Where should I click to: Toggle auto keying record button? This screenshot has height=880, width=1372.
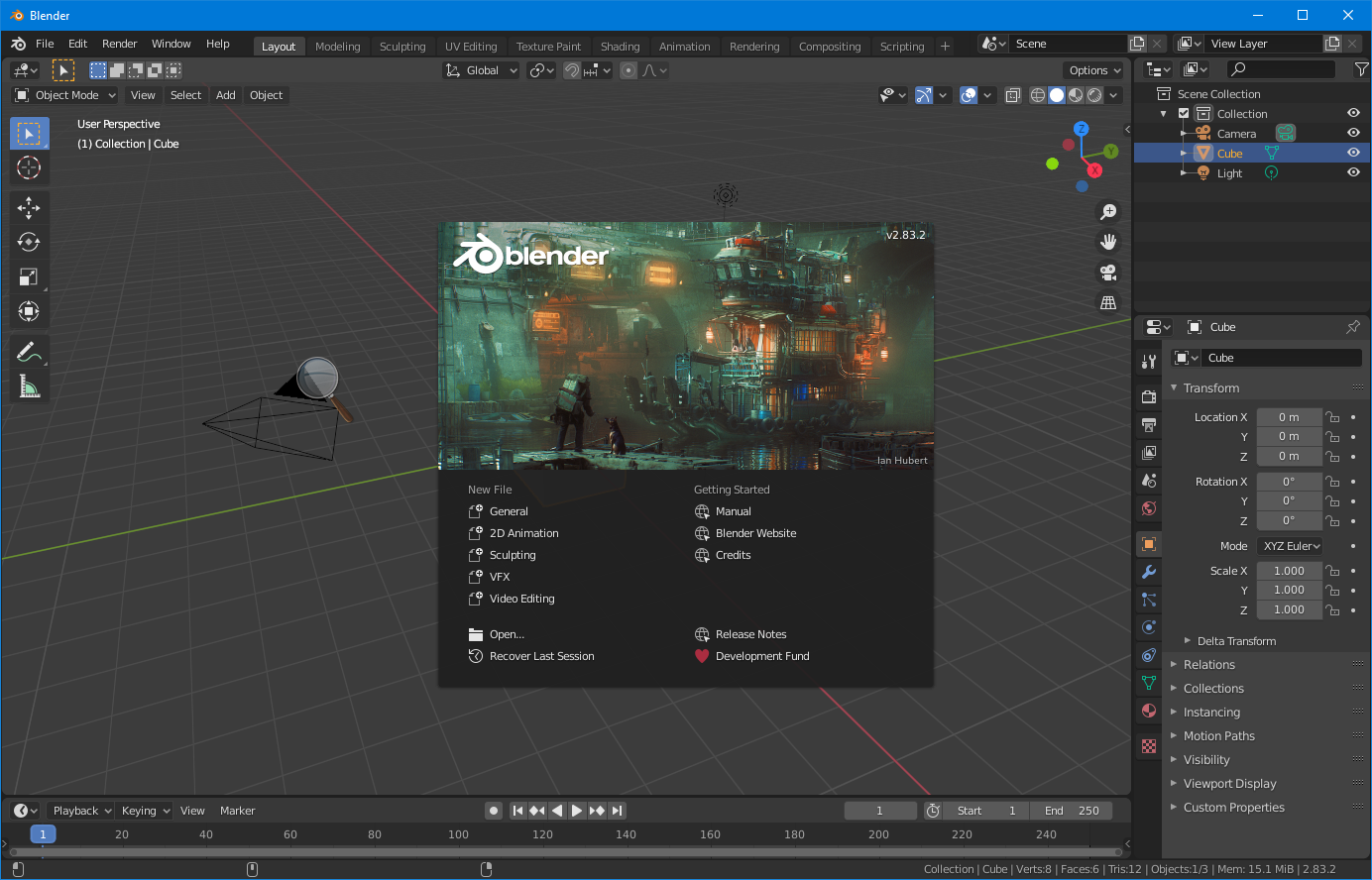click(494, 811)
